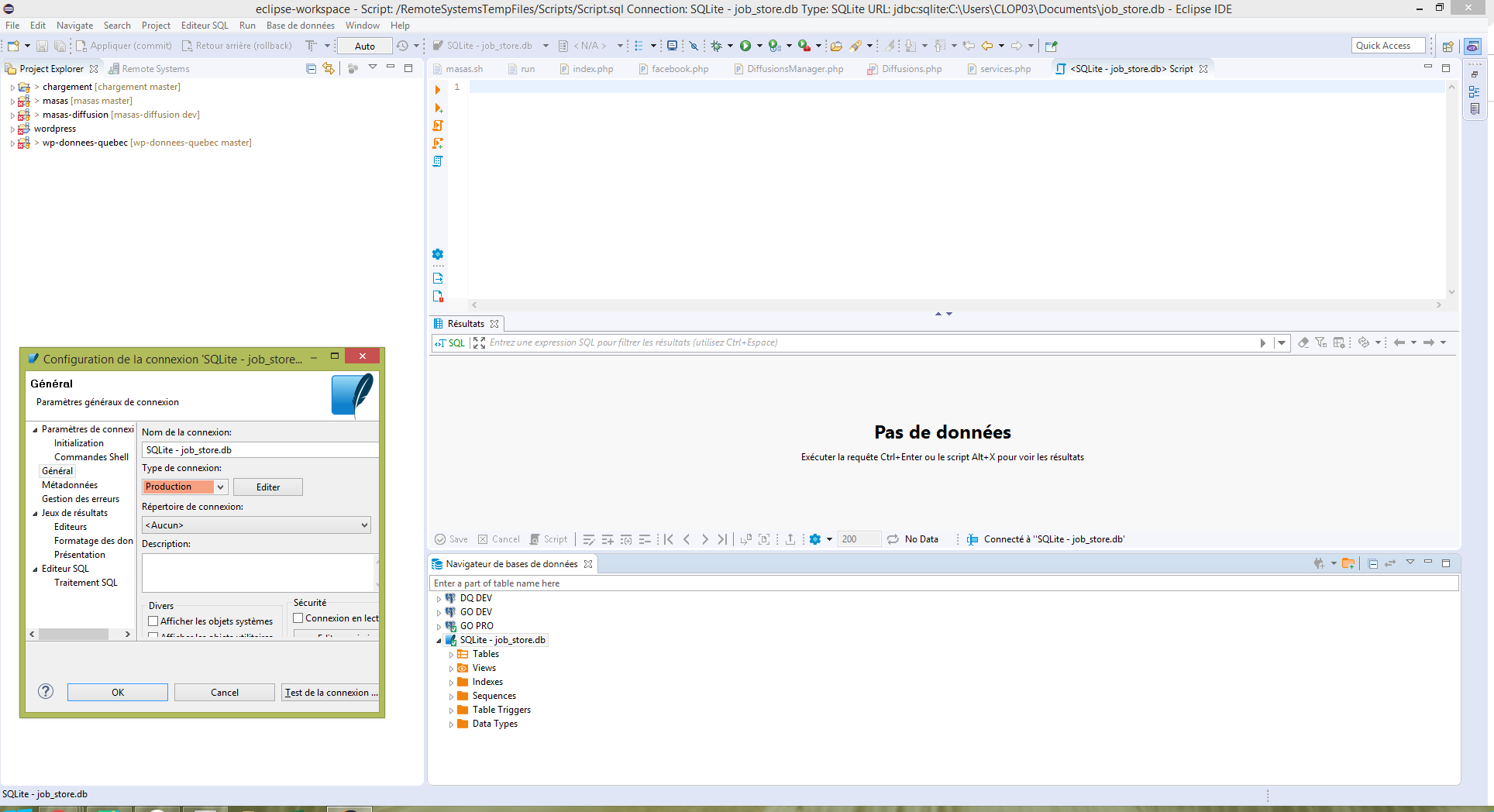Switch to the DiffusionsManager.php tab
1494x812 pixels.
point(787,69)
